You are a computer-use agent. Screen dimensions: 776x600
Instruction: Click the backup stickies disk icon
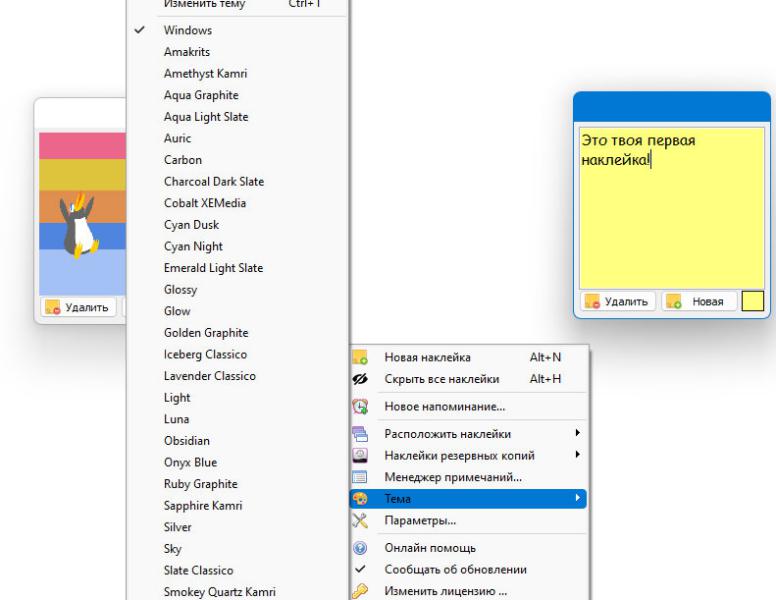(x=360, y=455)
